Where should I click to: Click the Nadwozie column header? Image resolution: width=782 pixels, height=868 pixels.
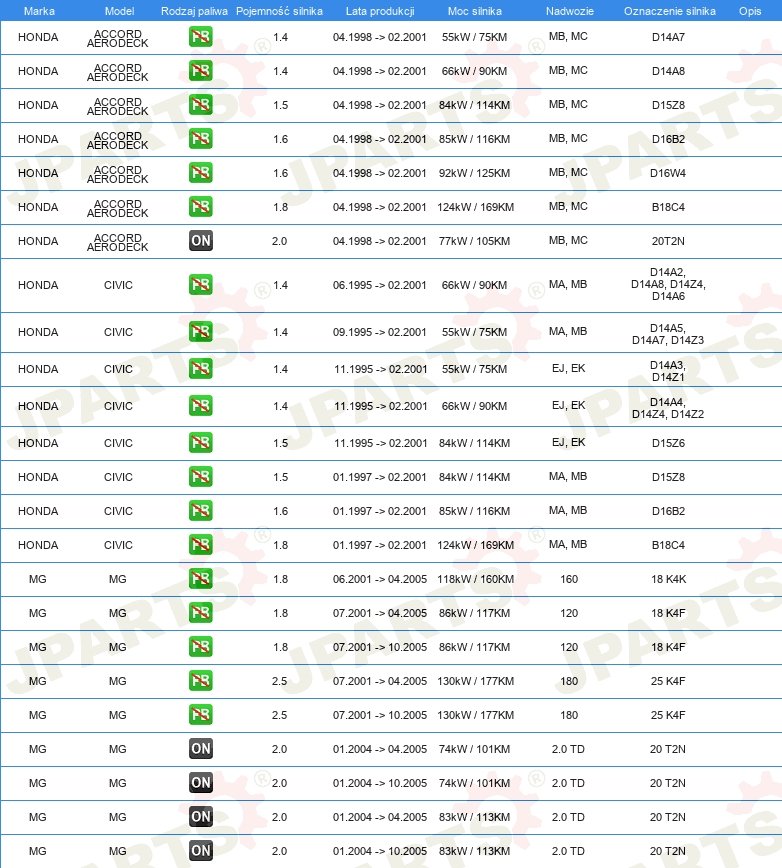click(x=569, y=11)
